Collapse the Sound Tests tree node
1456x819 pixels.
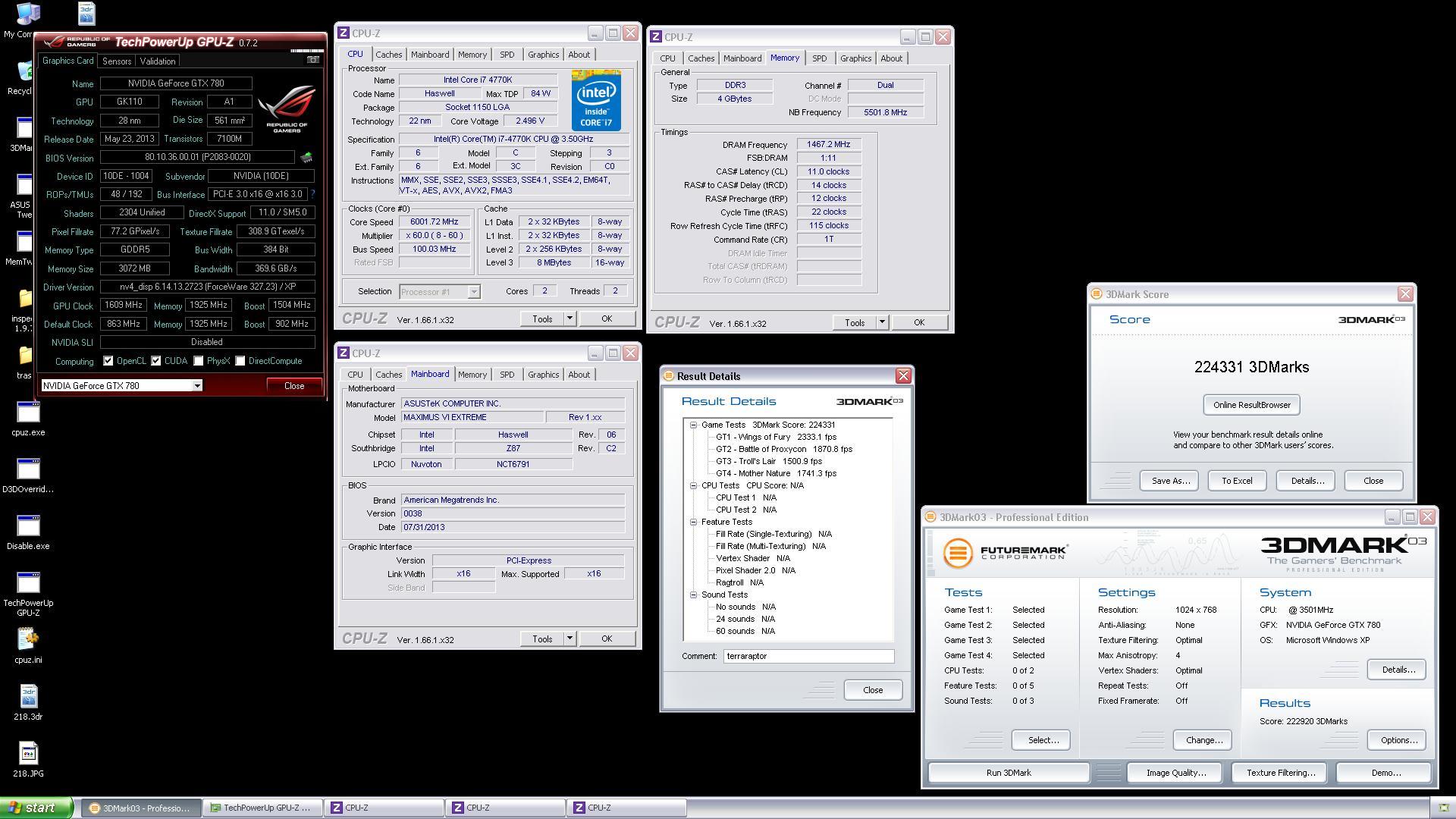point(693,595)
